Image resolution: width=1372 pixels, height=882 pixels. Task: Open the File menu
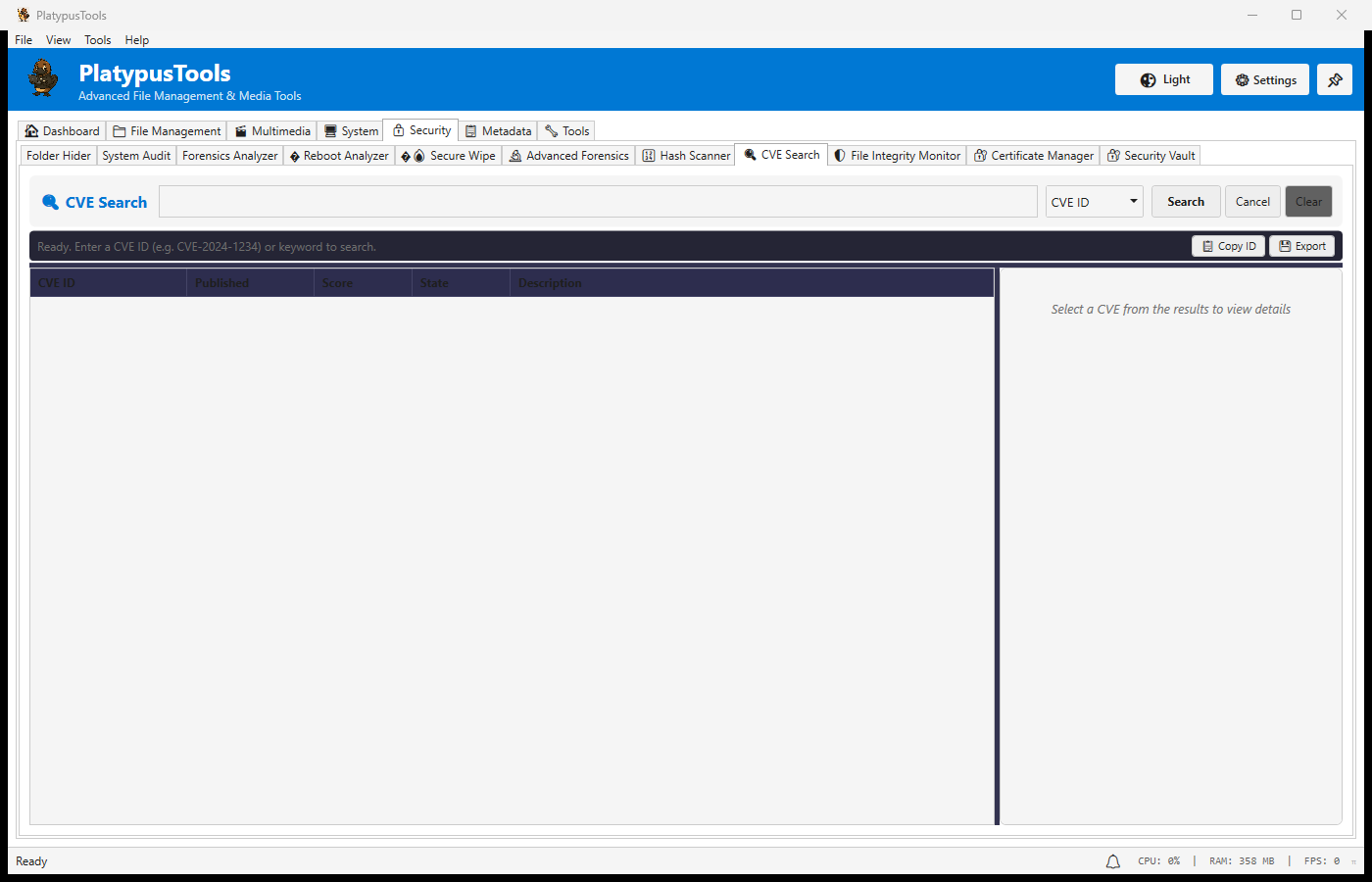[23, 39]
